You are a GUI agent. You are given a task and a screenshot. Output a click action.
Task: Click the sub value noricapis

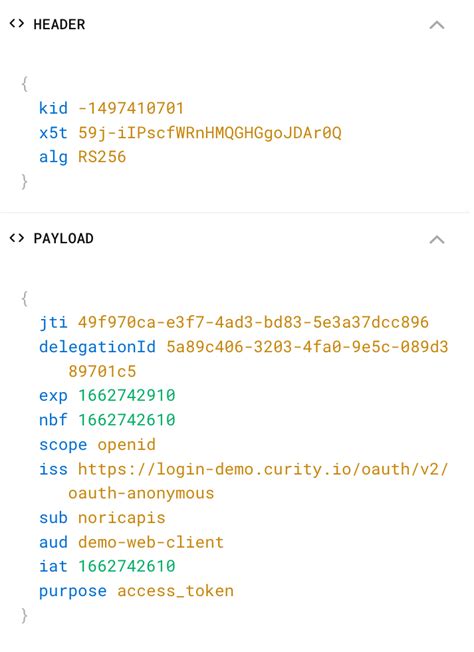[122, 518]
